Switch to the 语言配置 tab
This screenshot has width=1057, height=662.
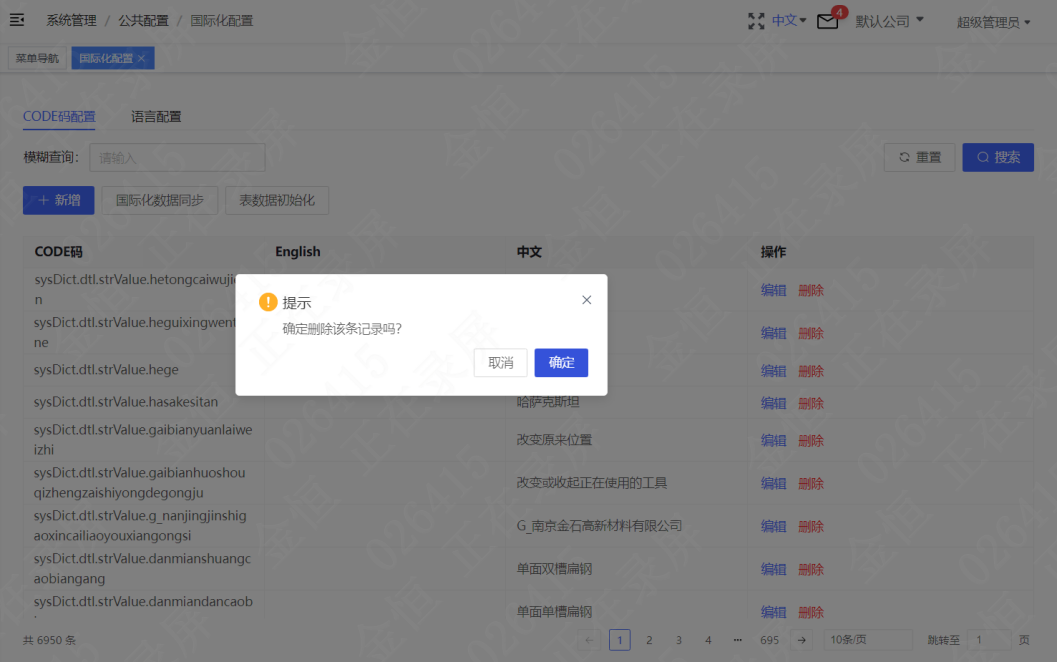156,117
